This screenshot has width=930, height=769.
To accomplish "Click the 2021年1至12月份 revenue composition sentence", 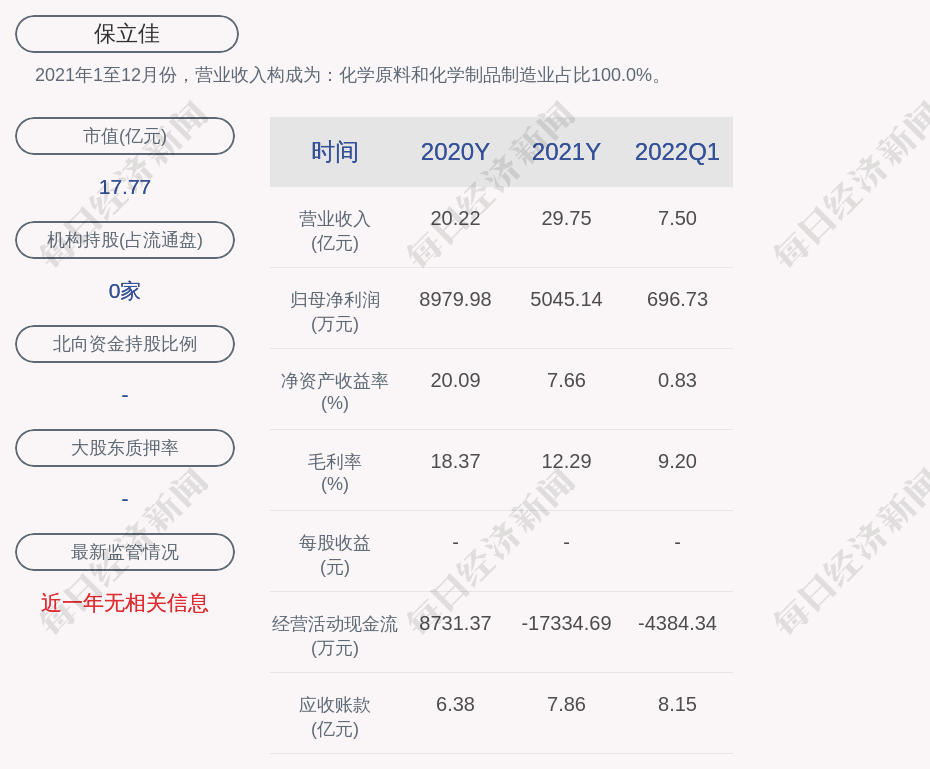I will coord(349,75).
